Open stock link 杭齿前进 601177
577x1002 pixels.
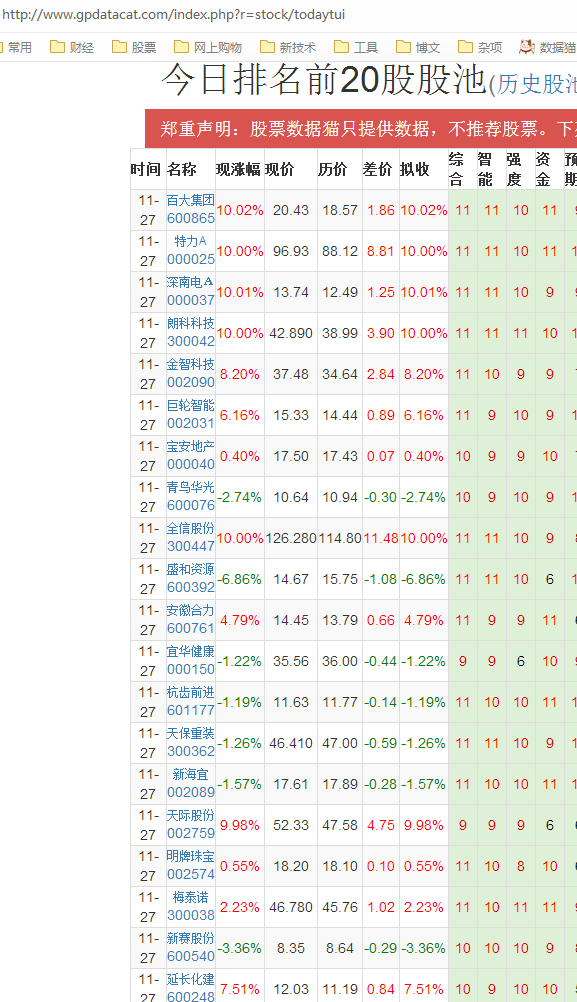pos(190,702)
